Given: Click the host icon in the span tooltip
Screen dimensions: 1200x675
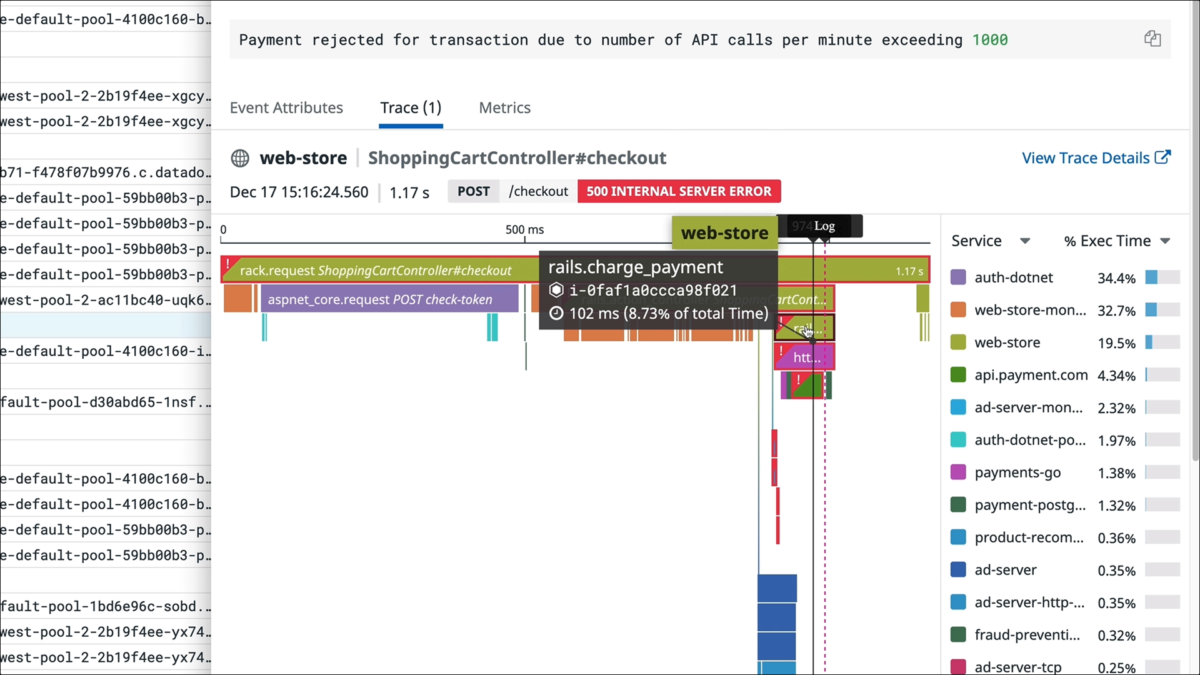Looking at the screenshot, I should coord(557,291).
